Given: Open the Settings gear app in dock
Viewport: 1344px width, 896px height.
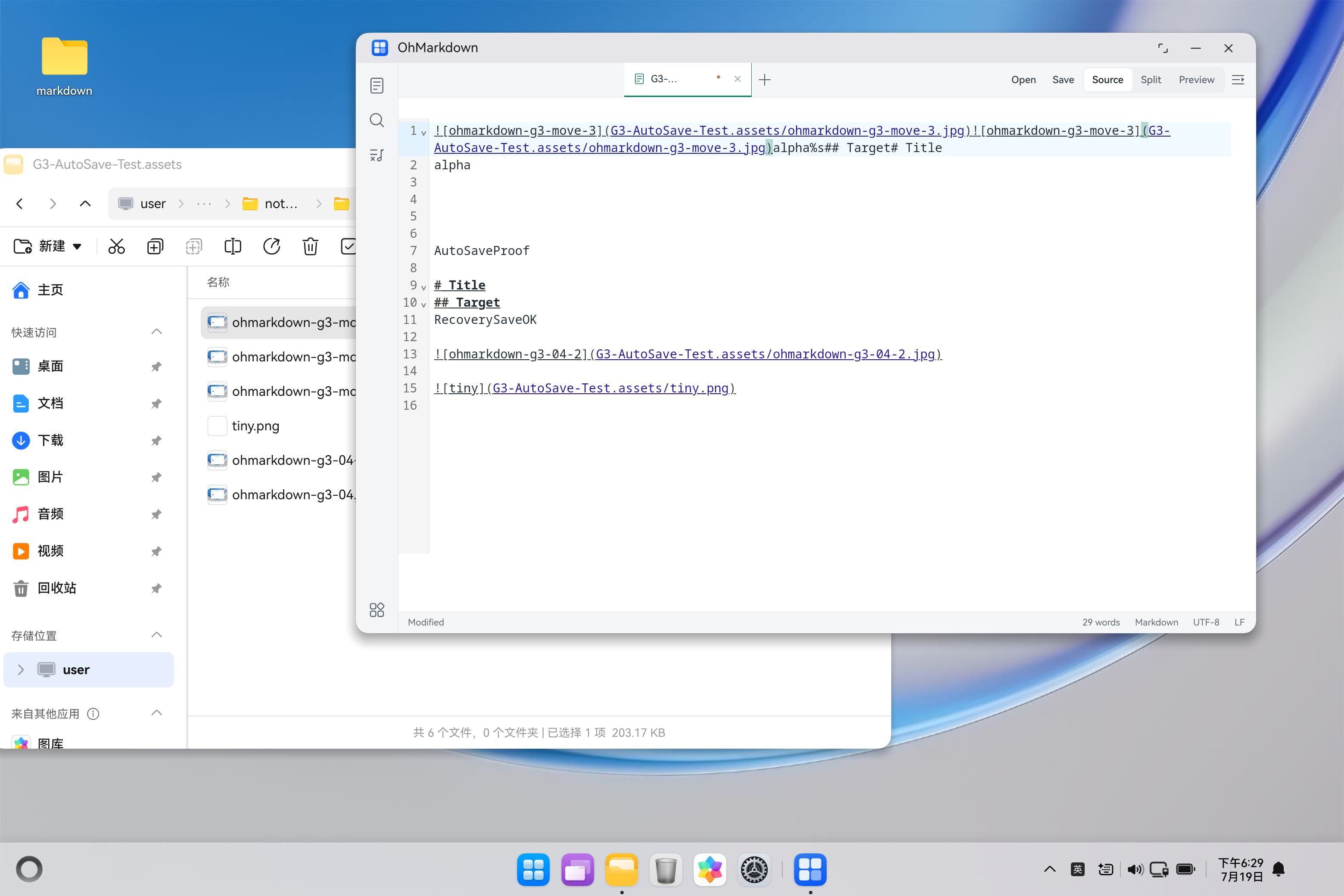Looking at the screenshot, I should click(x=754, y=870).
